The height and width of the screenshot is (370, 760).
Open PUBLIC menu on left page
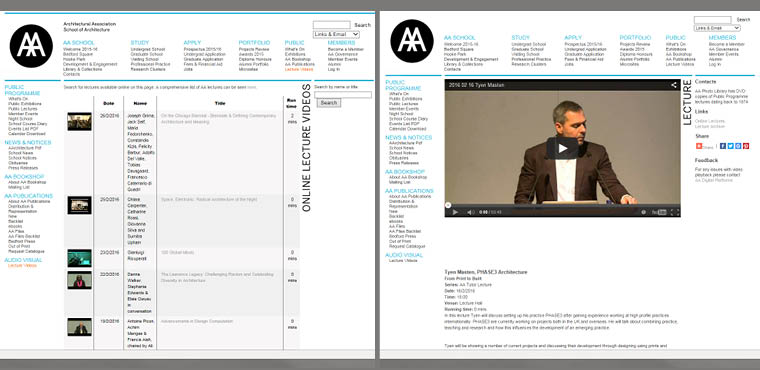coord(295,43)
